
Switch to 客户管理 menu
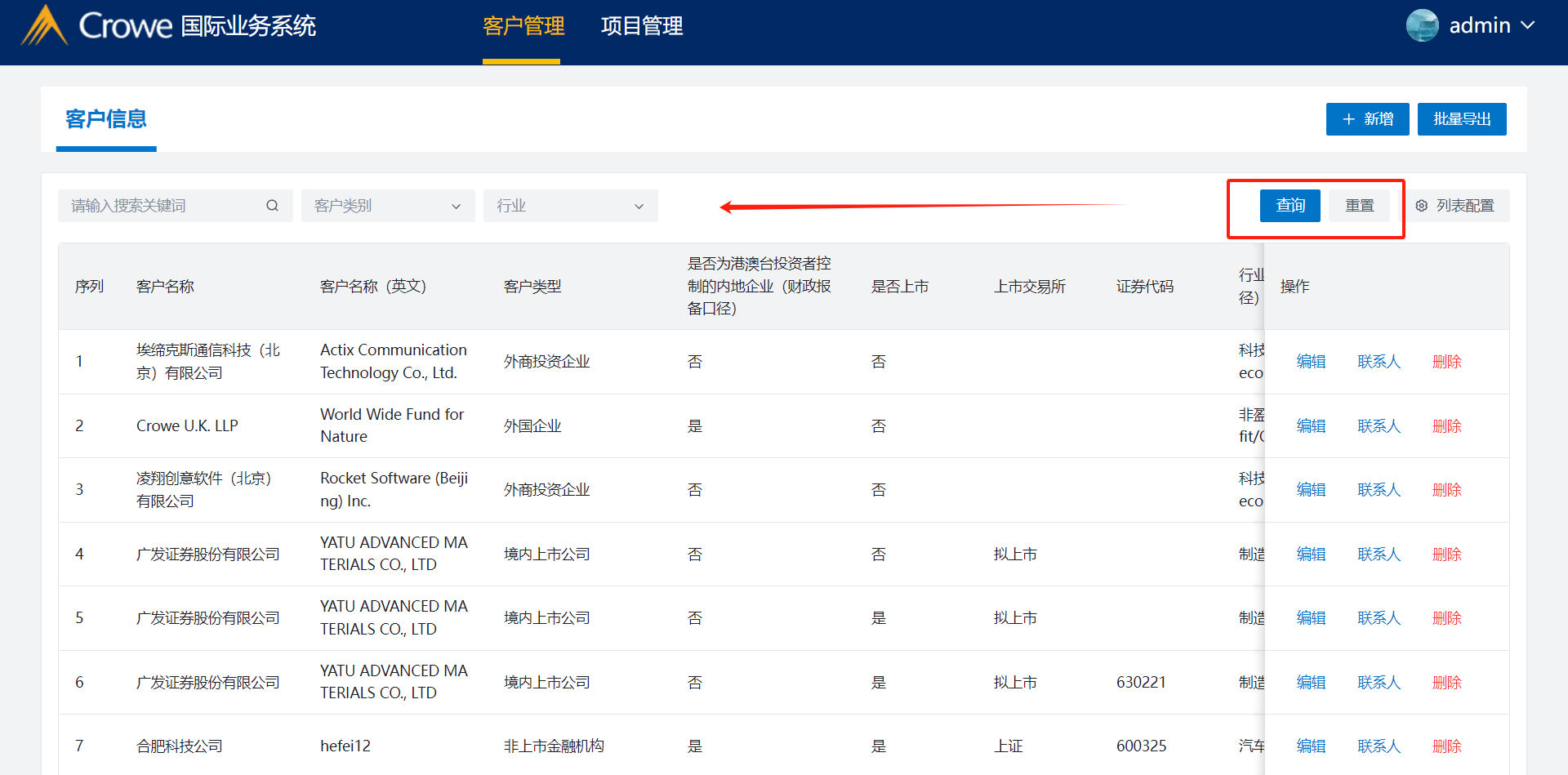(523, 26)
